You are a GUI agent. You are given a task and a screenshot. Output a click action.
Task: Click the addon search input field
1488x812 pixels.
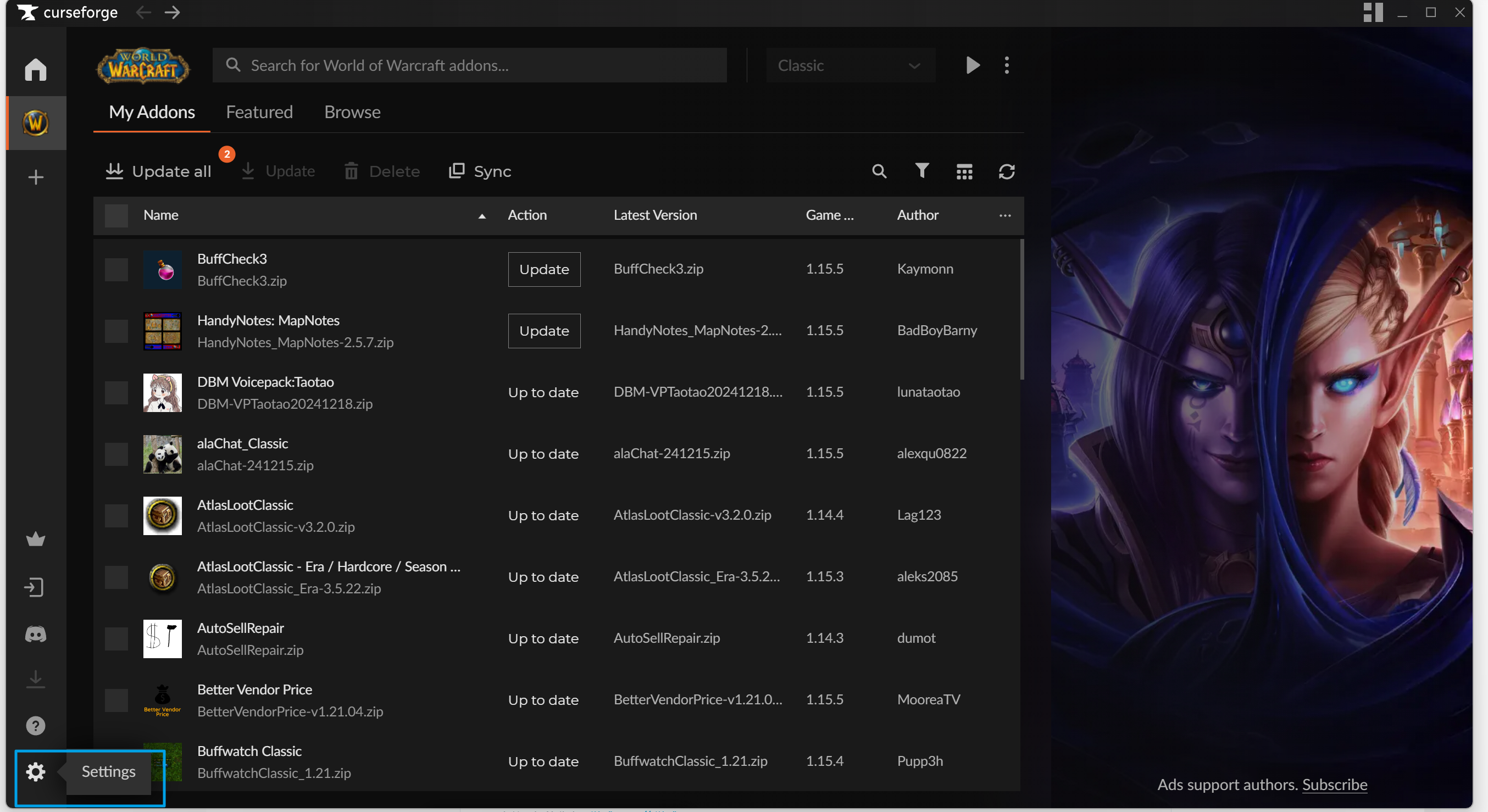point(469,65)
